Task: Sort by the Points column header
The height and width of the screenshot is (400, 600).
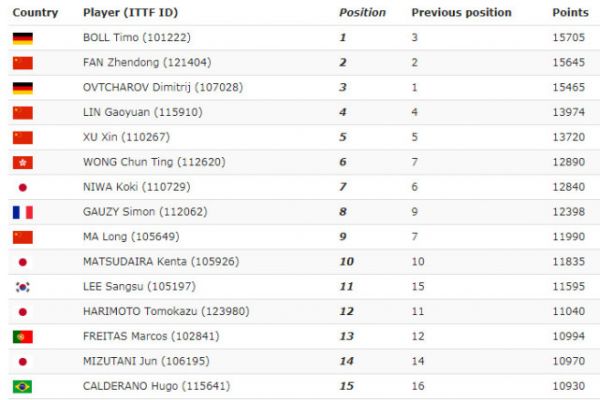Action: (x=570, y=13)
